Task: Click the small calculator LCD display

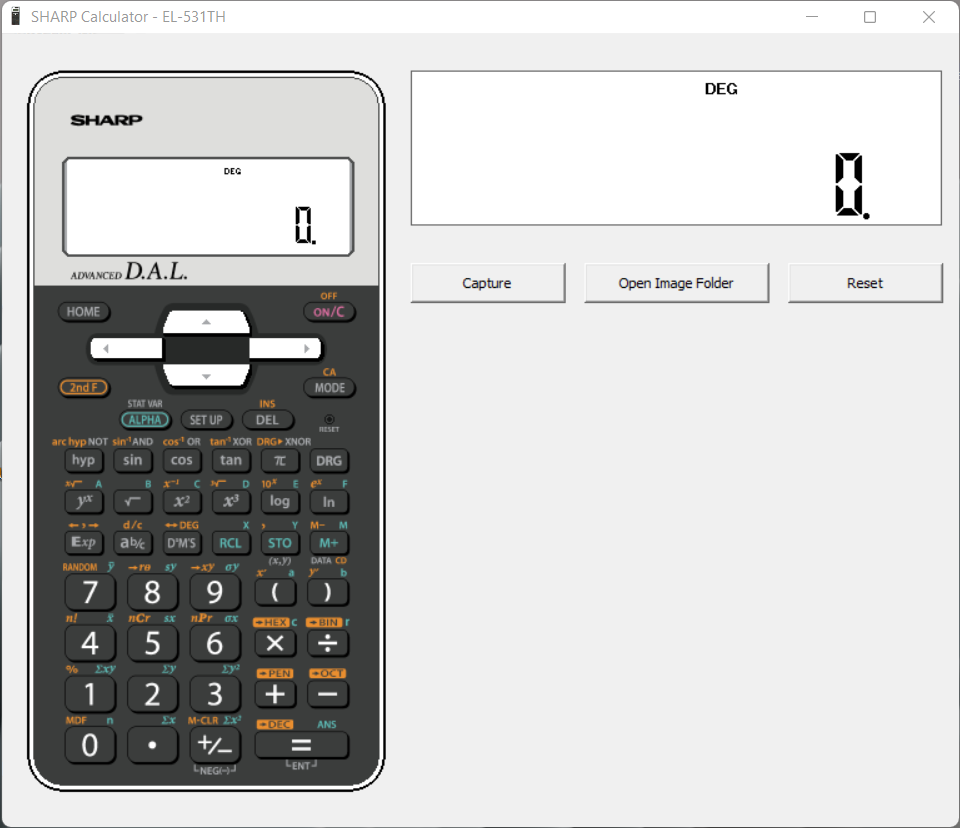Action: [x=208, y=207]
